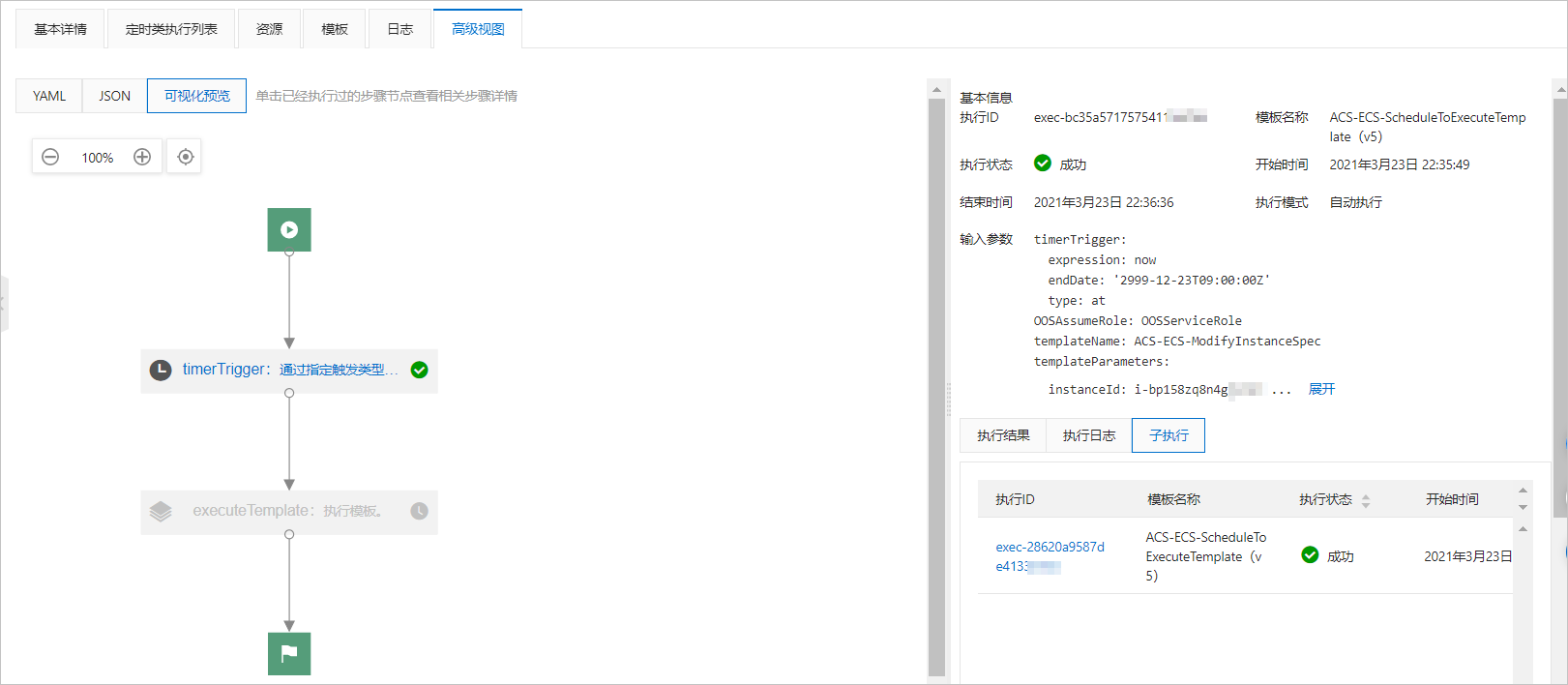This screenshot has width=1568, height=685.
Task: Switch to the 资源 tab
Action: point(269,29)
